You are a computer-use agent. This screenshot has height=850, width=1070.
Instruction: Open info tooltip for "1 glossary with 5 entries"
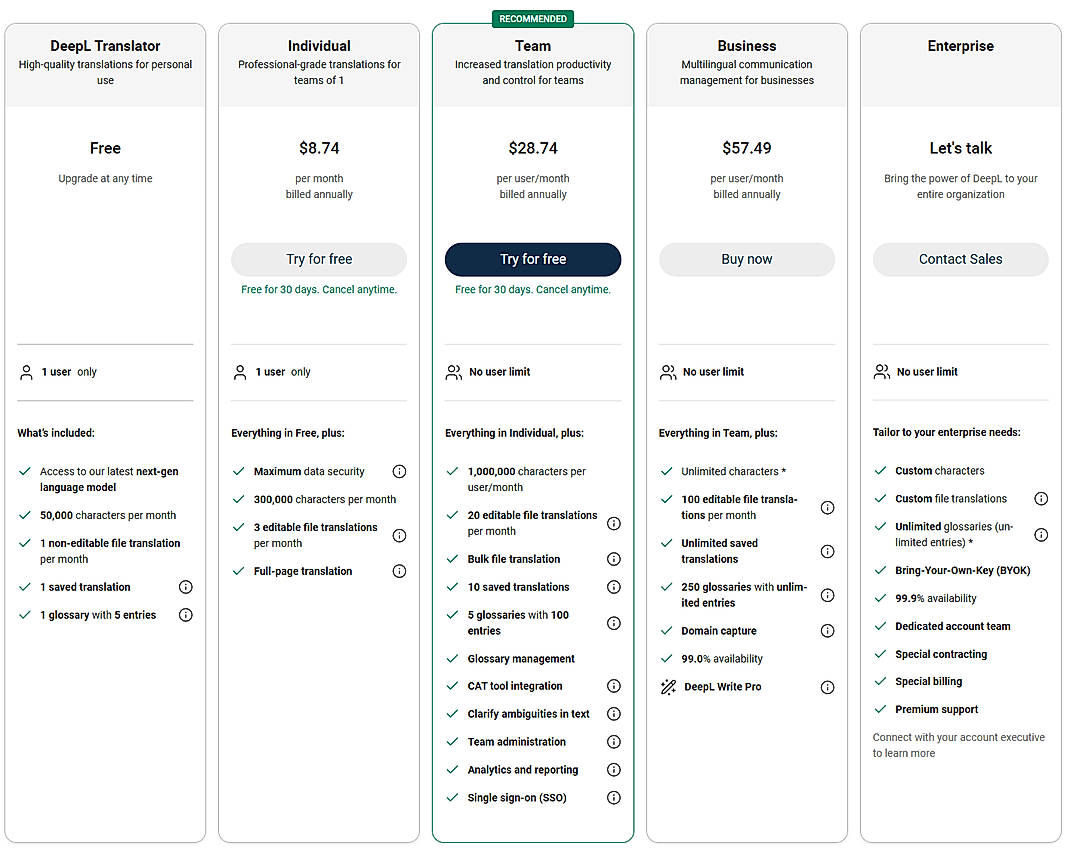tap(186, 615)
